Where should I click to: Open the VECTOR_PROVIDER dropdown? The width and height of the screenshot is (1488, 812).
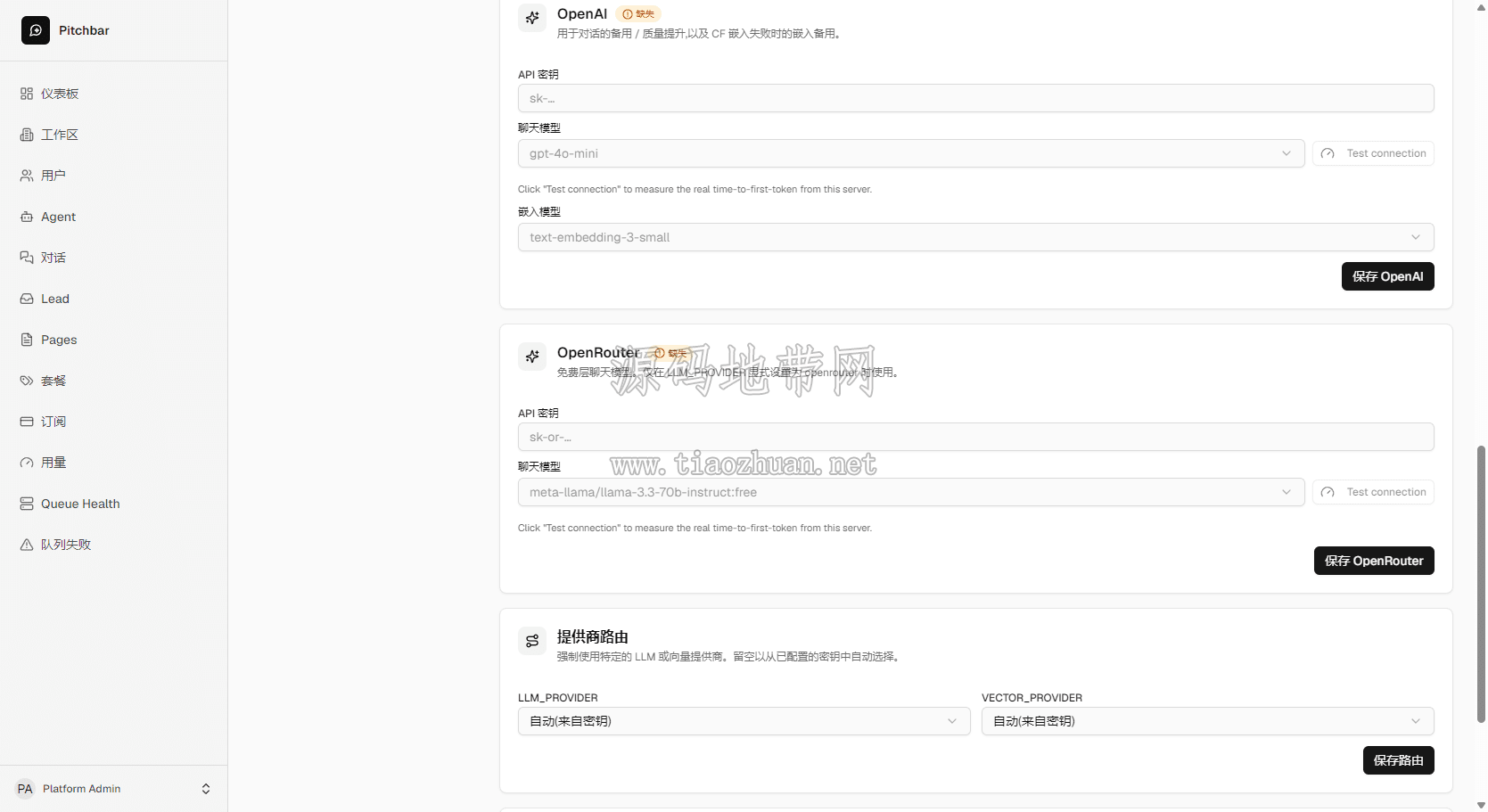click(1208, 721)
